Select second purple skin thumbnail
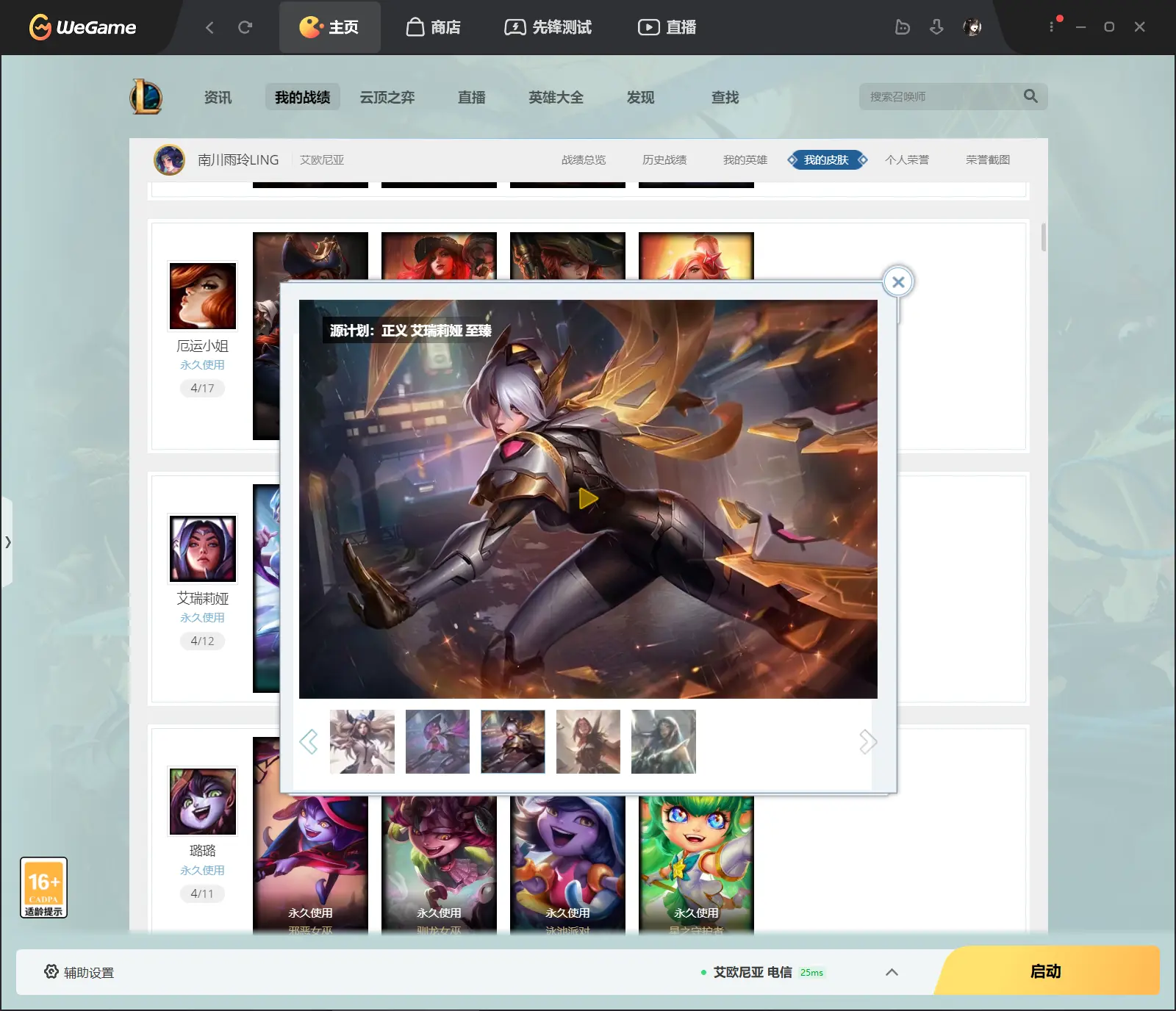The height and width of the screenshot is (1011, 1176). (x=437, y=741)
